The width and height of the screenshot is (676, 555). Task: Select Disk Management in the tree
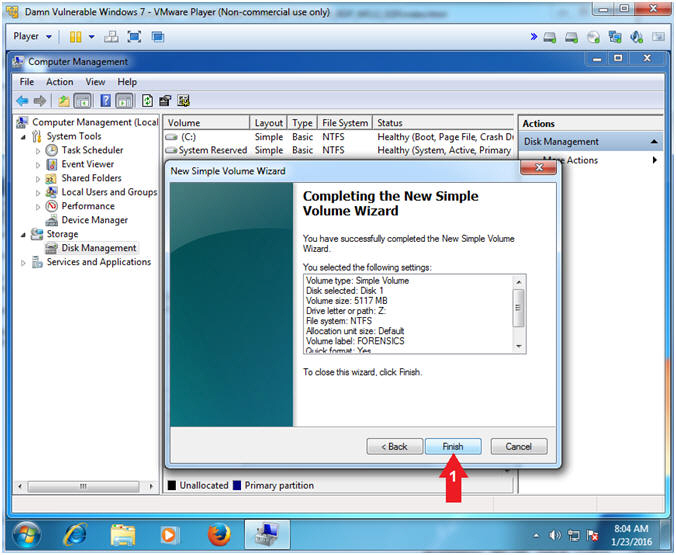tap(99, 248)
